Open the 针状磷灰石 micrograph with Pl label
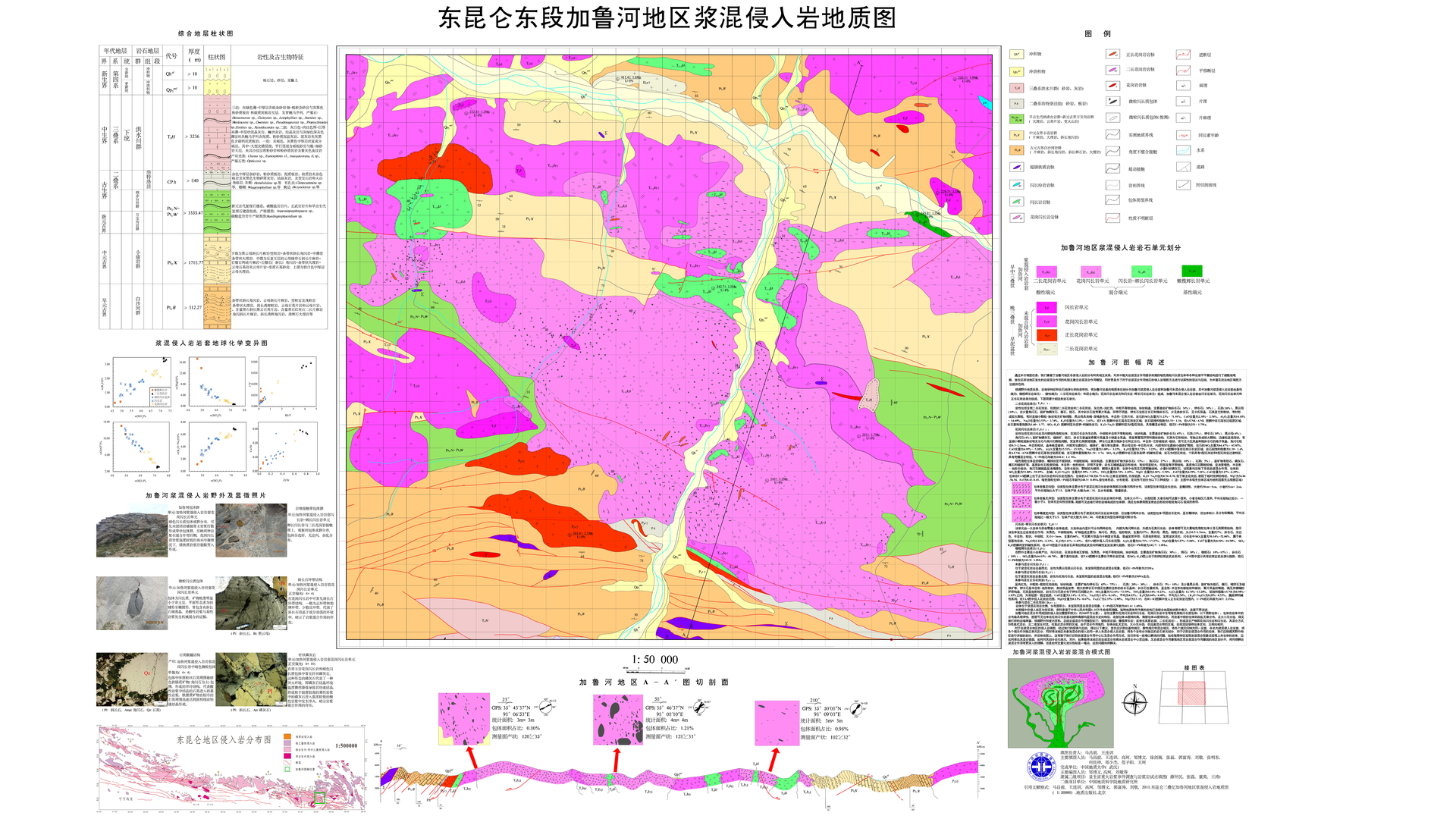Viewport: 1456px width, 819px height. (251, 679)
